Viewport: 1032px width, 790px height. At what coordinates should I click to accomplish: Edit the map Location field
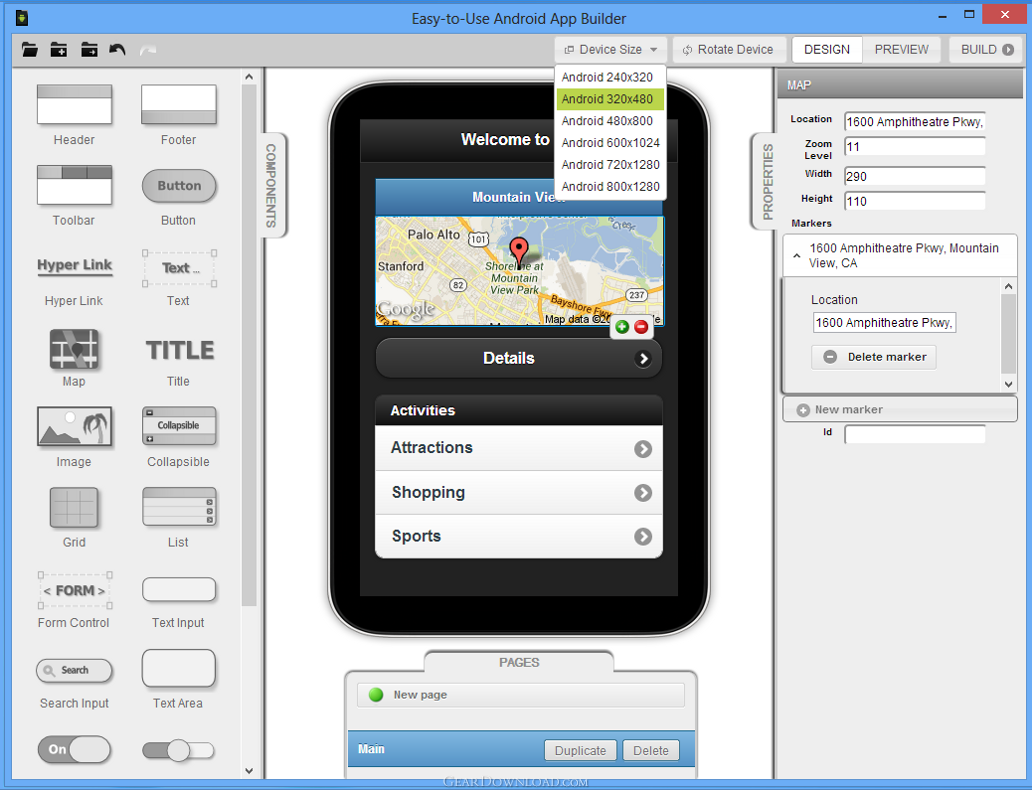[915, 122]
